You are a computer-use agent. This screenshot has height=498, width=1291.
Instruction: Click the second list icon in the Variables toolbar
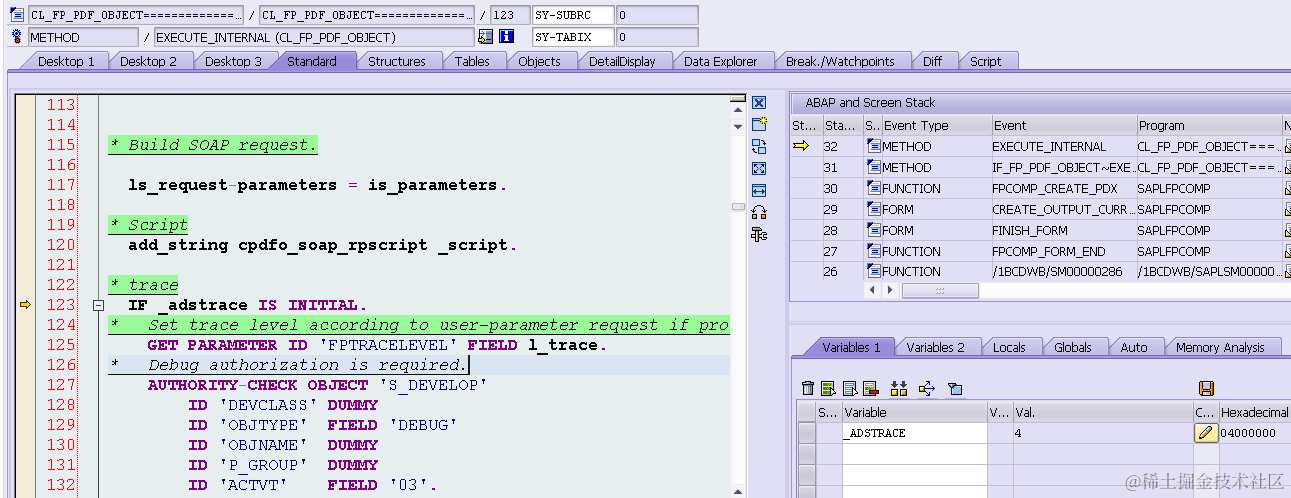pos(850,388)
